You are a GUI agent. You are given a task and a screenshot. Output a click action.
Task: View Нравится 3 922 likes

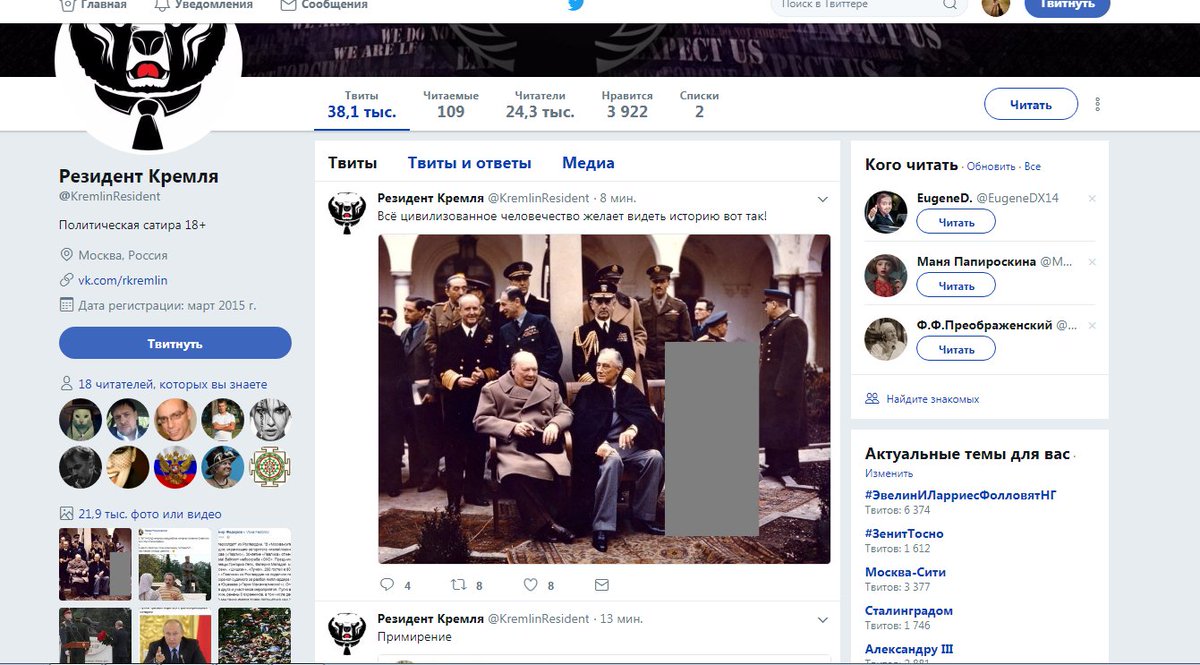627,104
